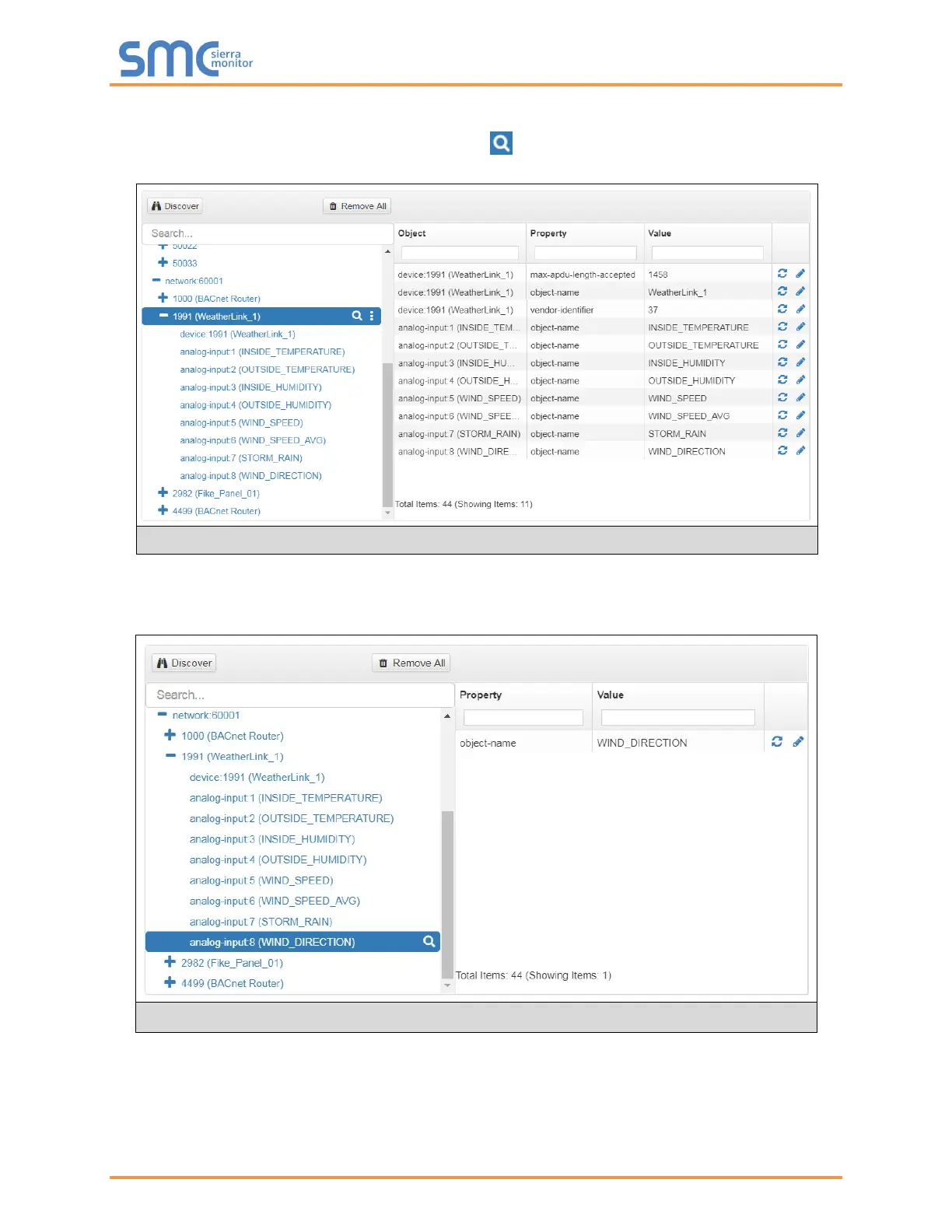Click the smc sierra monitor logo

[x=185, y=58]
